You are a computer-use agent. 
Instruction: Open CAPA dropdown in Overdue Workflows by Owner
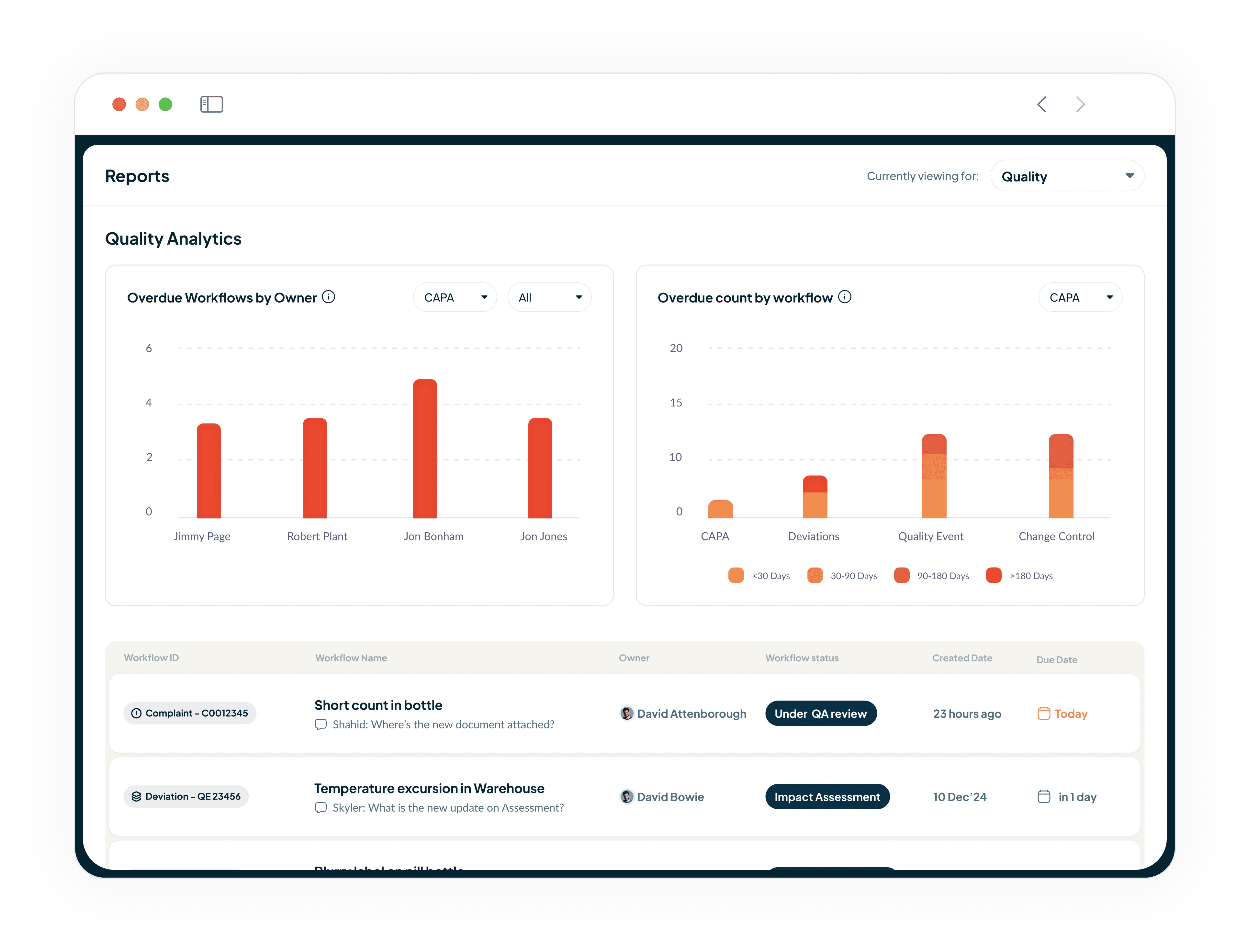455,297
